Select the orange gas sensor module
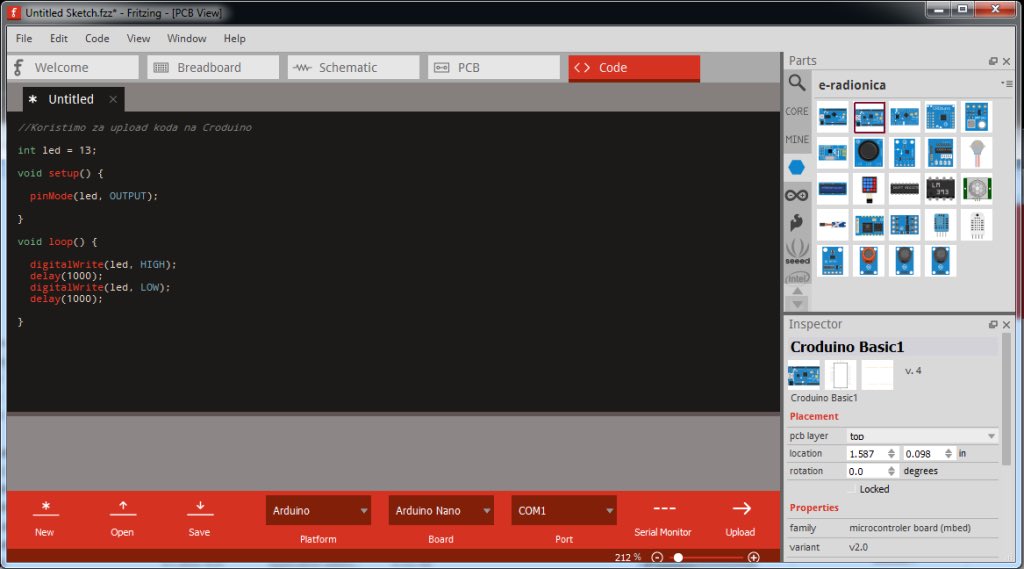 pos(869,261)
